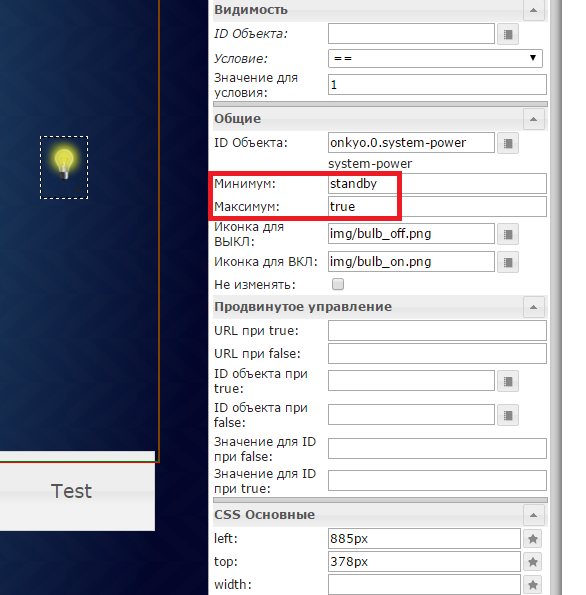This screenshot has height=595, width=586.
Task: Click the Минимум input field with standby
Action: point(437,184)
